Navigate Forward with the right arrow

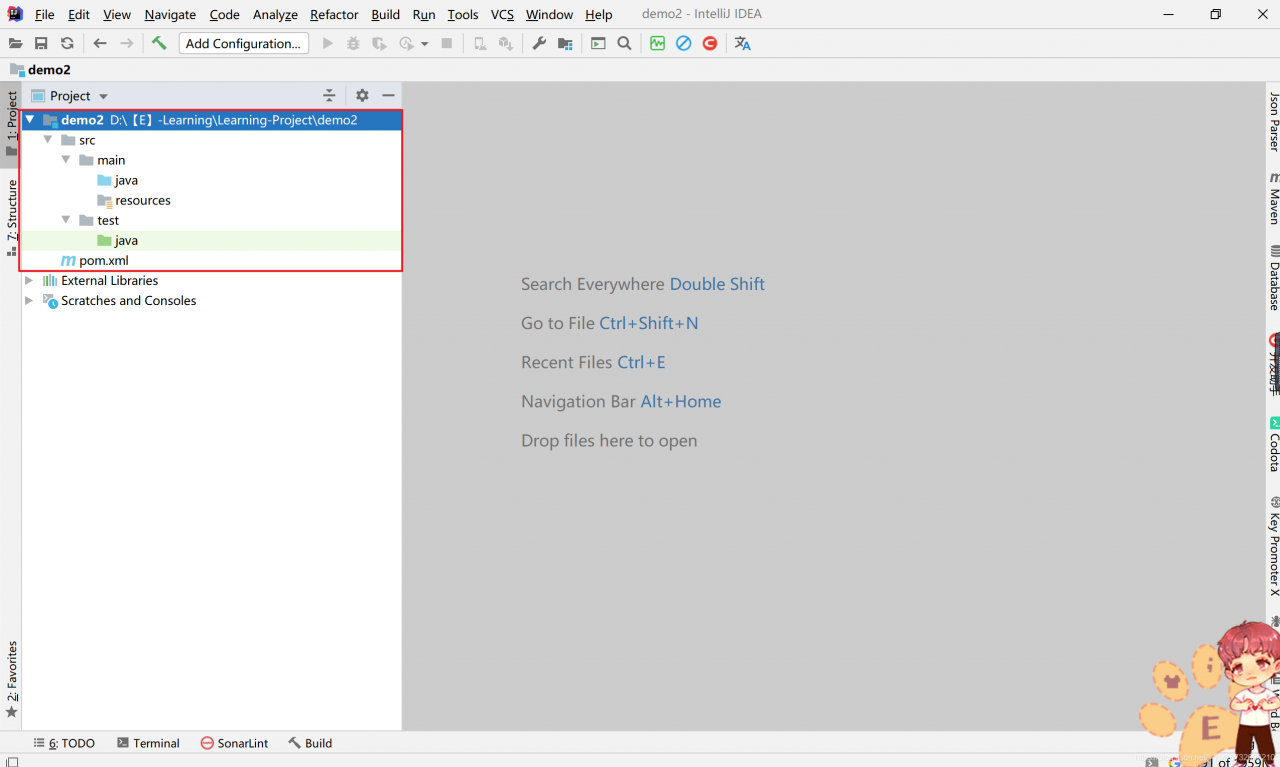tap(126, 43)
